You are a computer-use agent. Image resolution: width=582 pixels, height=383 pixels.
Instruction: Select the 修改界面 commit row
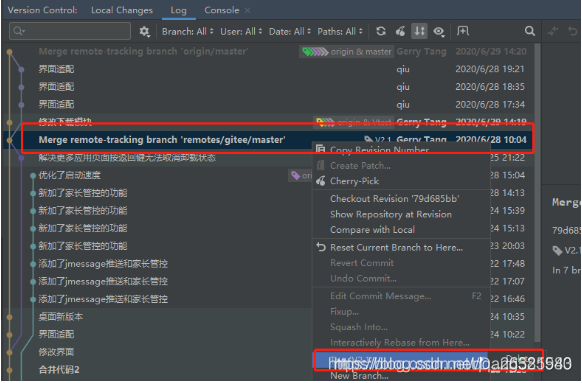[158, 352]
